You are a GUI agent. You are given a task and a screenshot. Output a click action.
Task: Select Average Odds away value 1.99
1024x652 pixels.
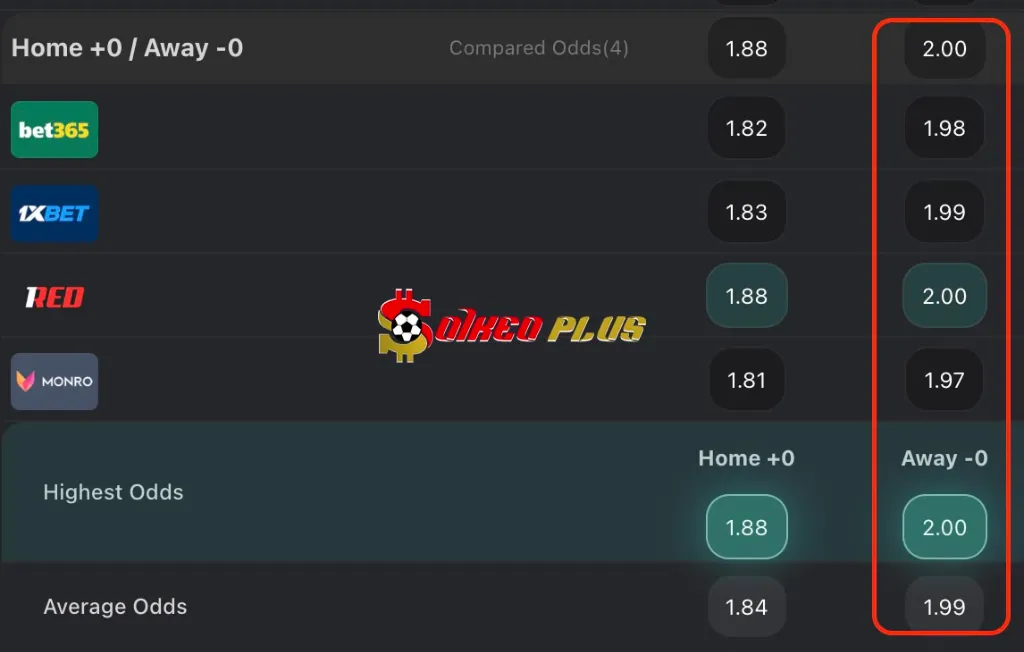point(944,607)
